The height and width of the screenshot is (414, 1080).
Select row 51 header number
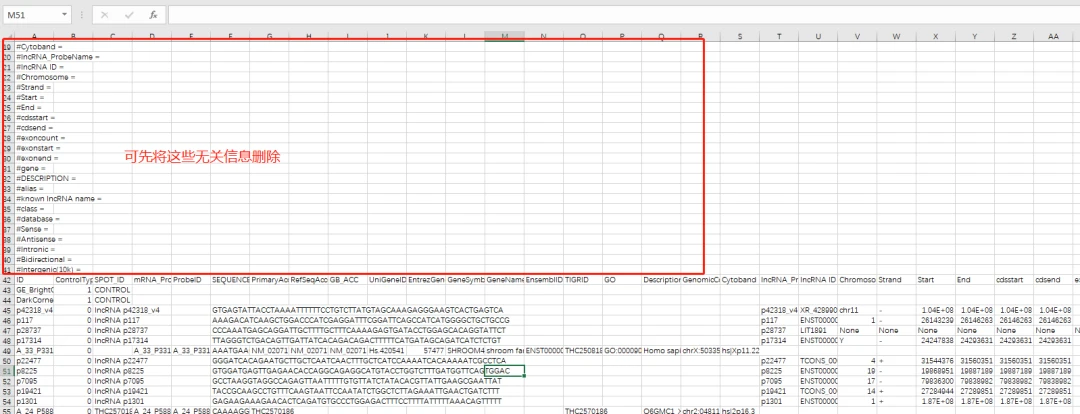(7, 371)
